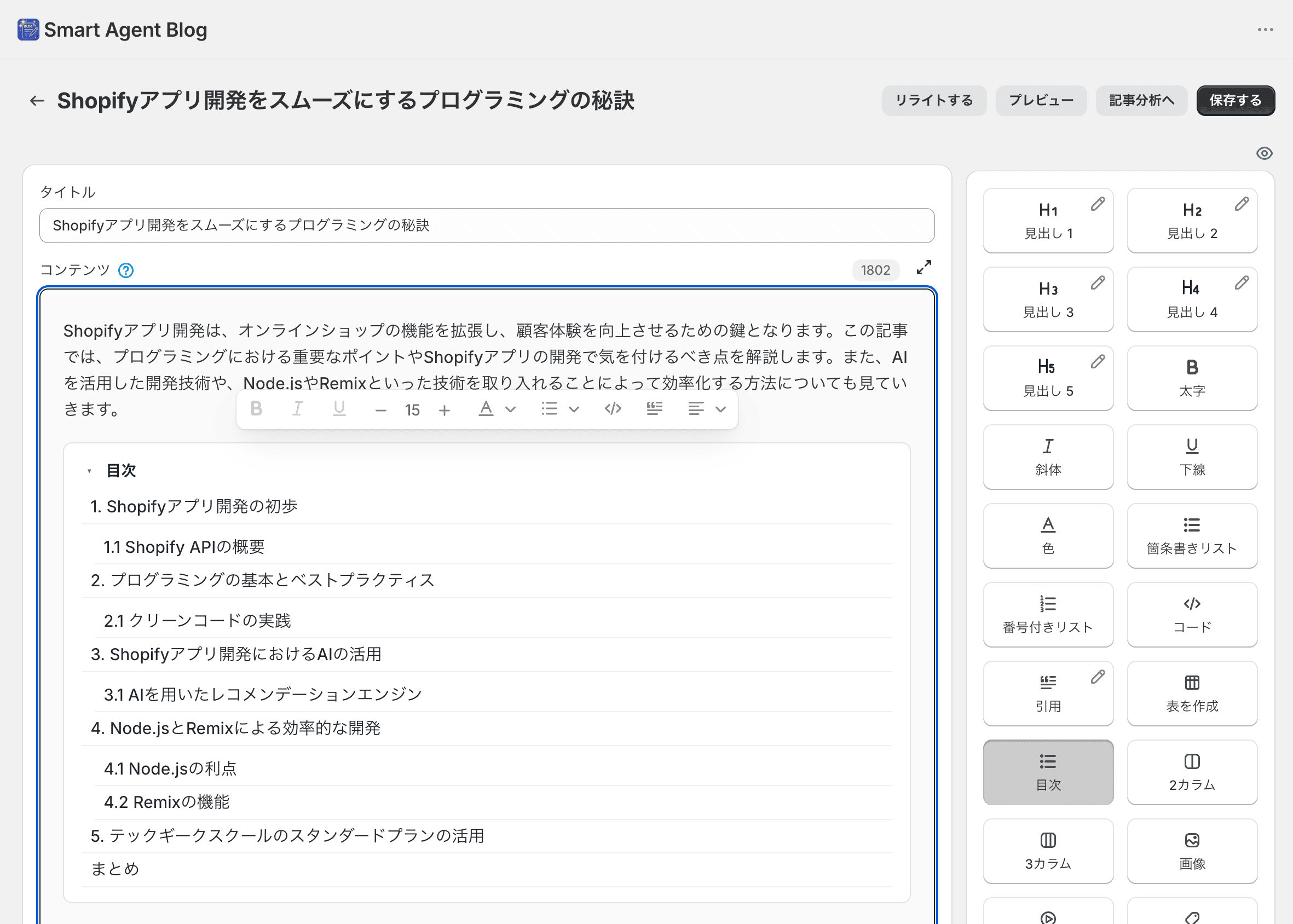Click the 1802 character count badge
Screen dimensions: 1293x924
pyautogui.click(x=875, y=270)
